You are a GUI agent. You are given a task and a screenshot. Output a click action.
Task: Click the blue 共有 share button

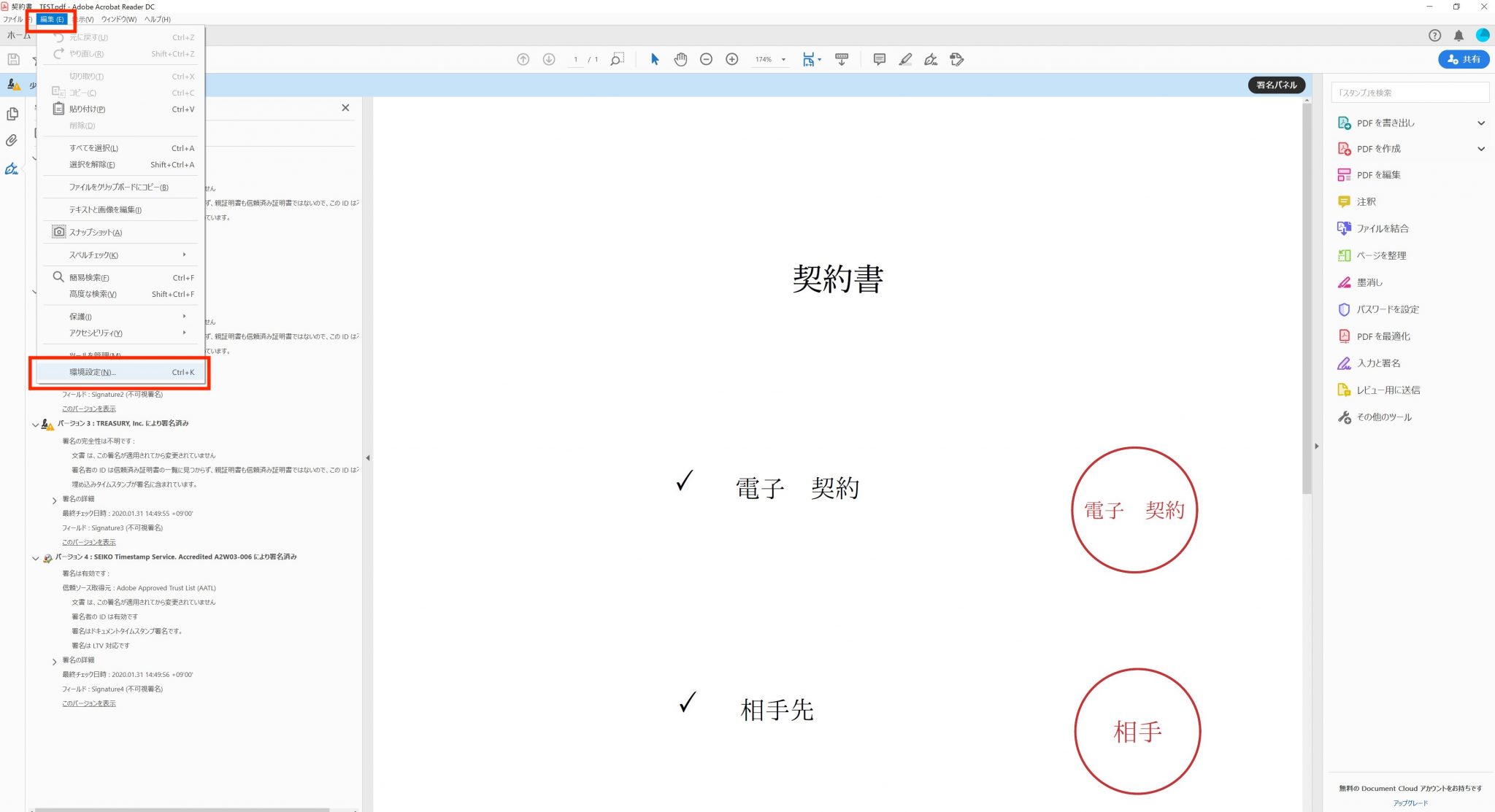(x=1464, y=60)
